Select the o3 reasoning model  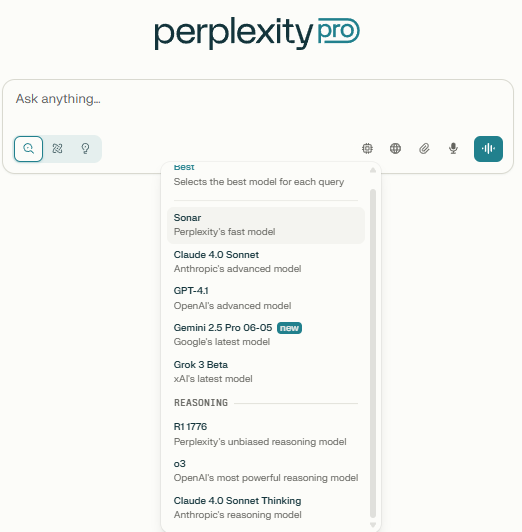(x=266, y=471)
